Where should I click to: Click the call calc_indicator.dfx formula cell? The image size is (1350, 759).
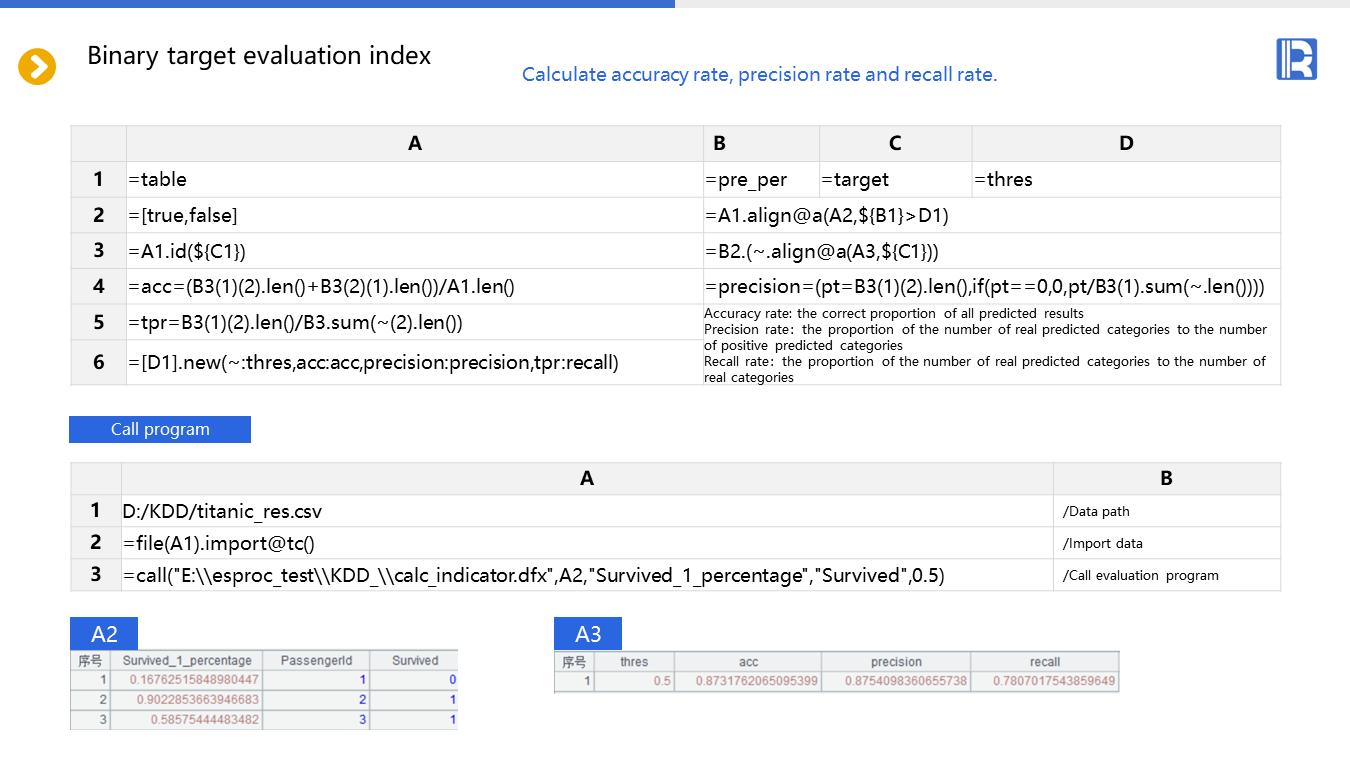tap(586, 575)
